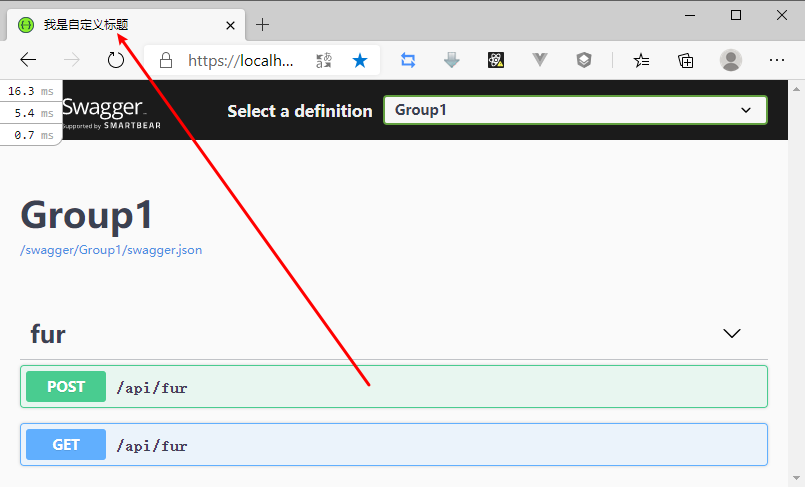805x487 pixels.
Task: Click the user profile avatar
Action: coord(731,60)
